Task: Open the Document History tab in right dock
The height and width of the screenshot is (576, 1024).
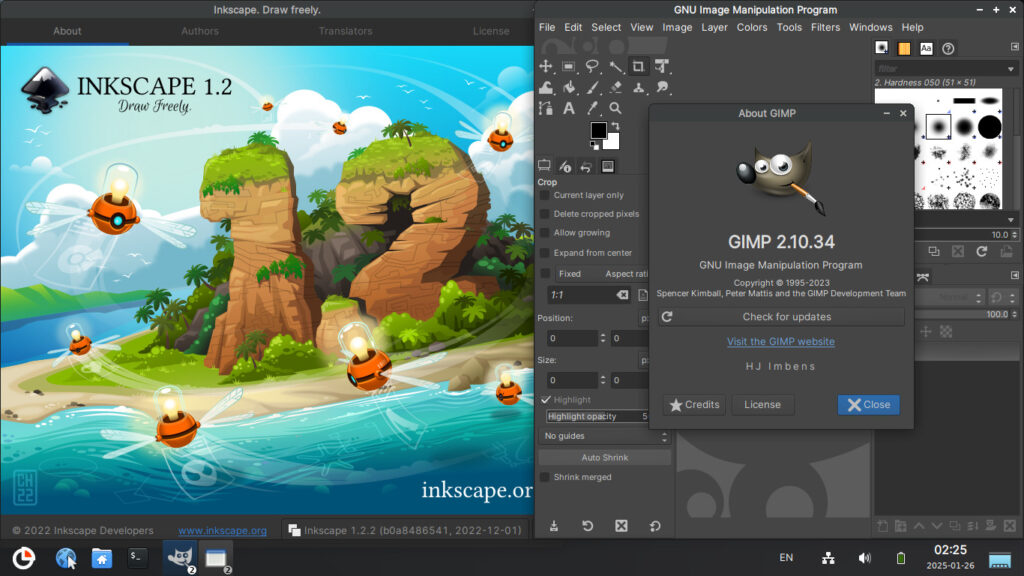Action: pos(948,48)
